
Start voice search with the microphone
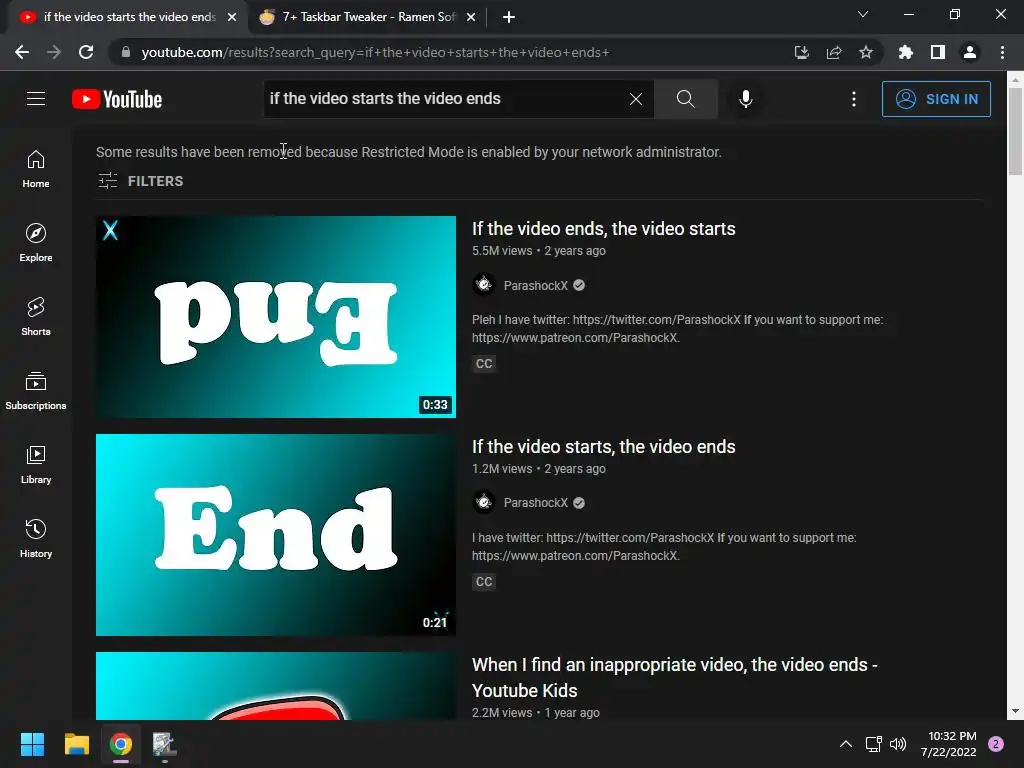tap(745, 99)
